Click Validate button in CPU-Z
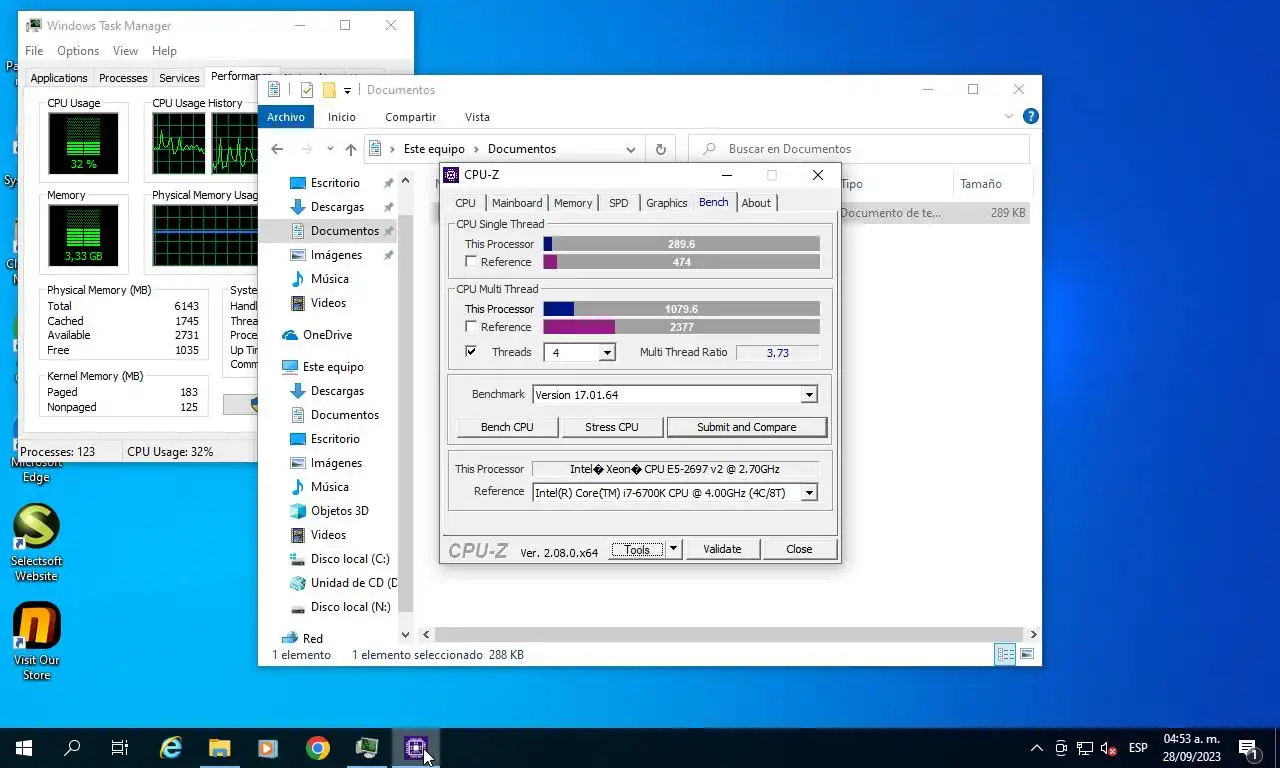Image resolution: width=1280 pixels, height=768 pixels. [722, 549]
